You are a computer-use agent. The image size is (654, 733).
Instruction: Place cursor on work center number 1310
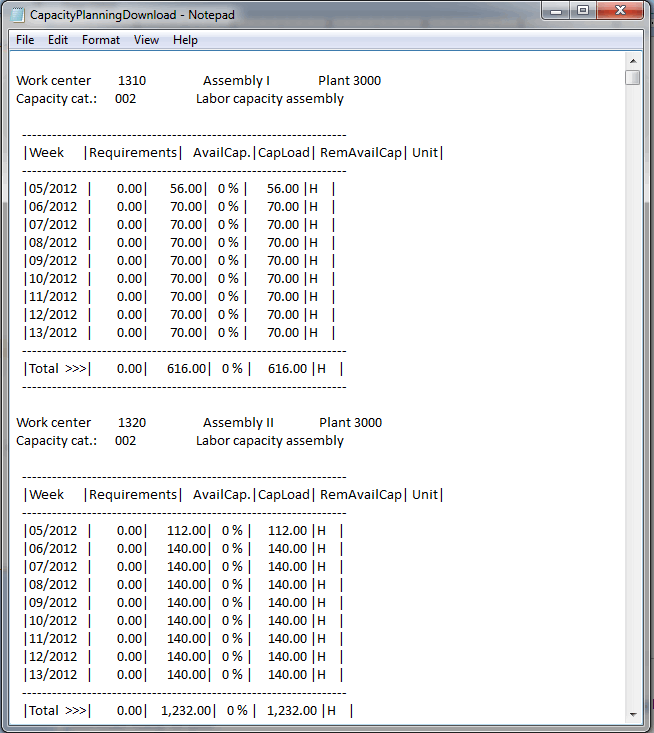tap(132, 81)
